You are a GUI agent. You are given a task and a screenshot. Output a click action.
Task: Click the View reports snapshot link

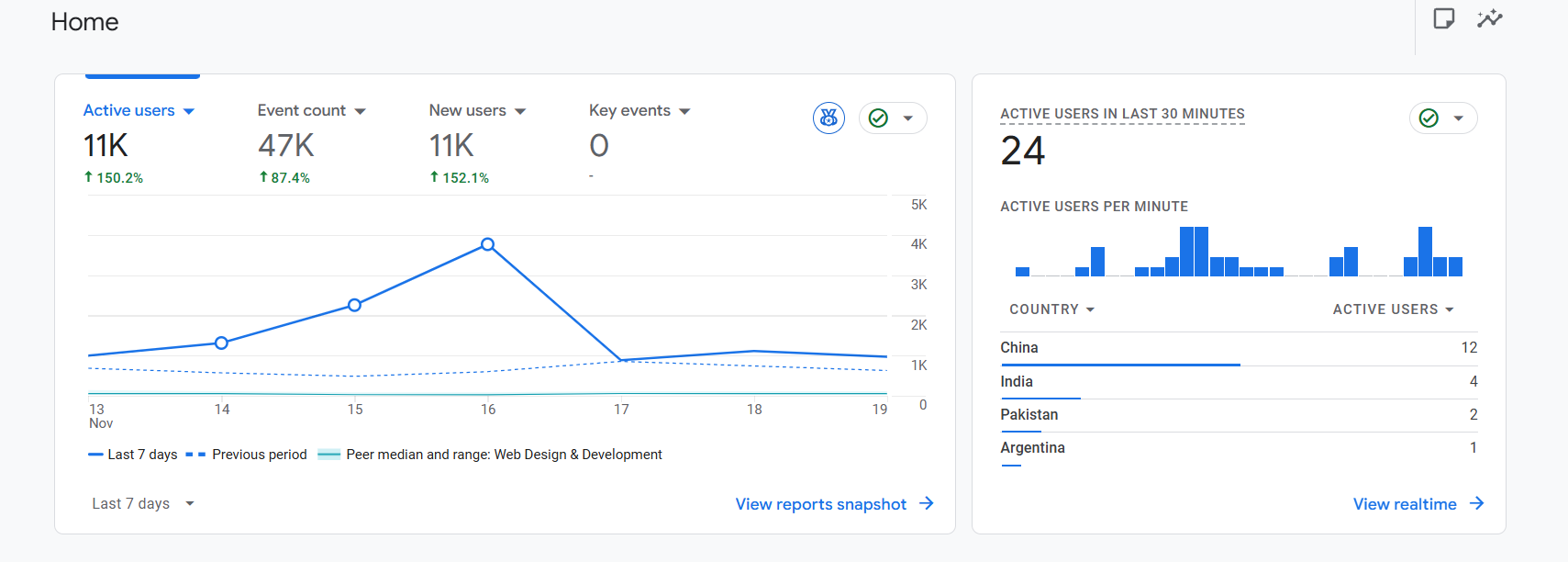(x=820, y=504)
